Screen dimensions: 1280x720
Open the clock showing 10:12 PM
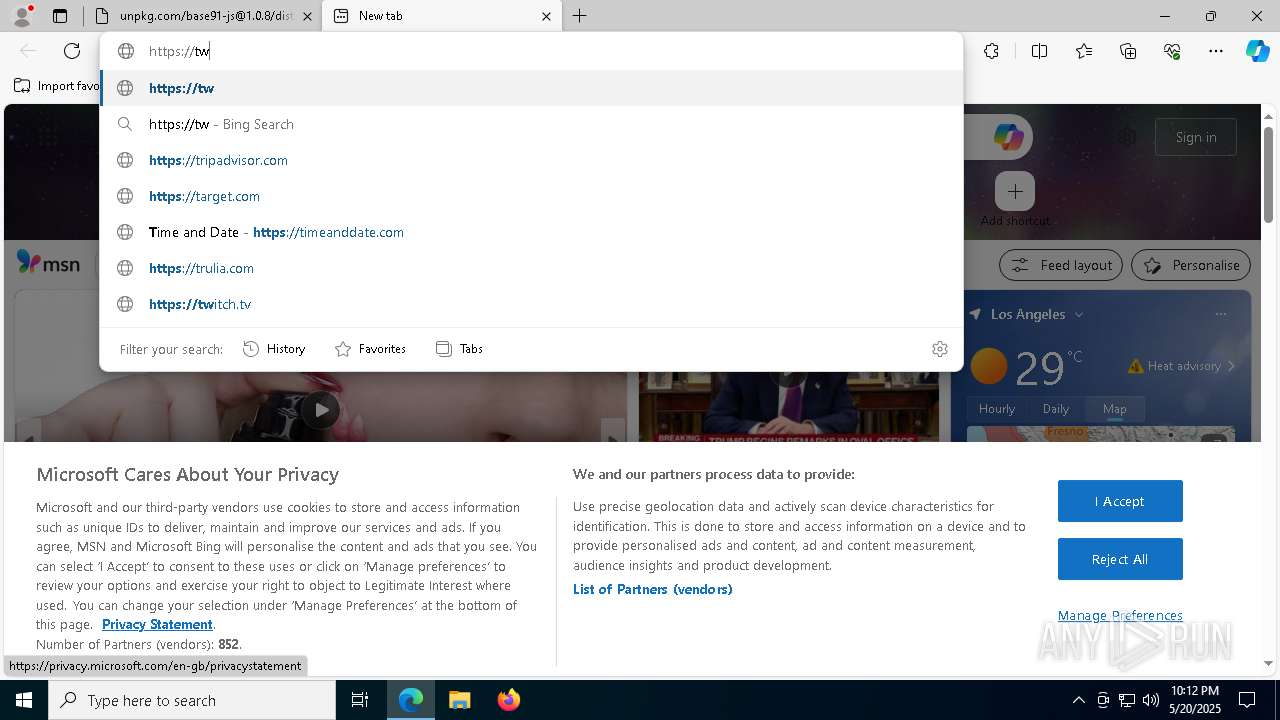click(x=1194, y=700)
